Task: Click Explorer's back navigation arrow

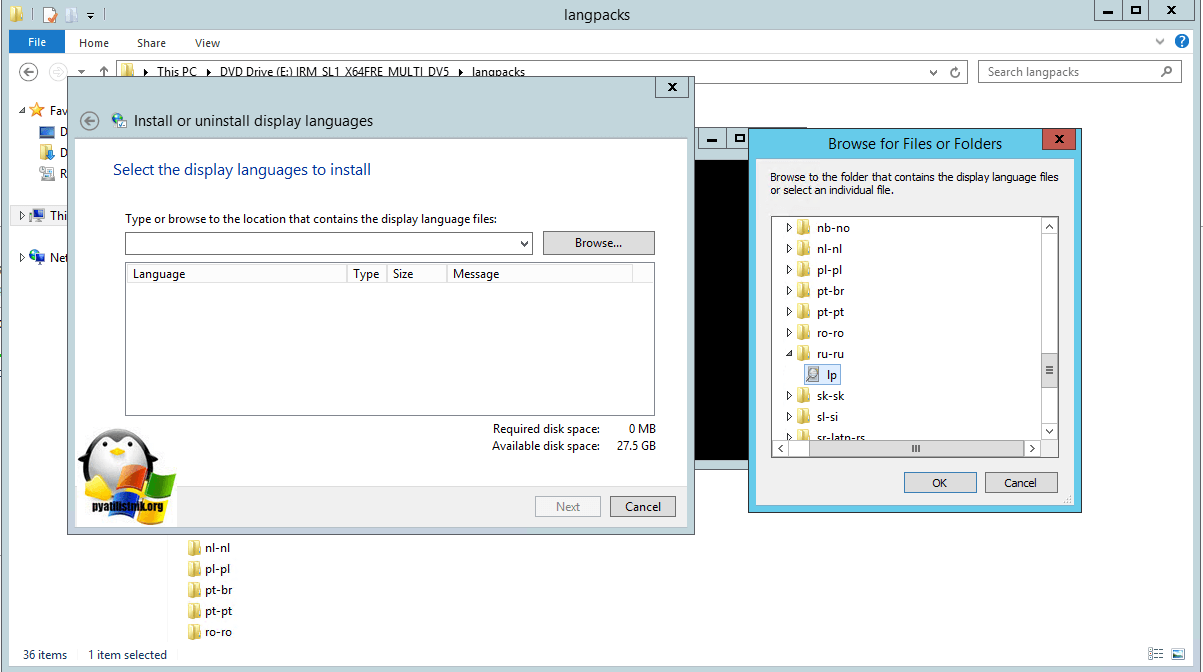Action: 29,72
